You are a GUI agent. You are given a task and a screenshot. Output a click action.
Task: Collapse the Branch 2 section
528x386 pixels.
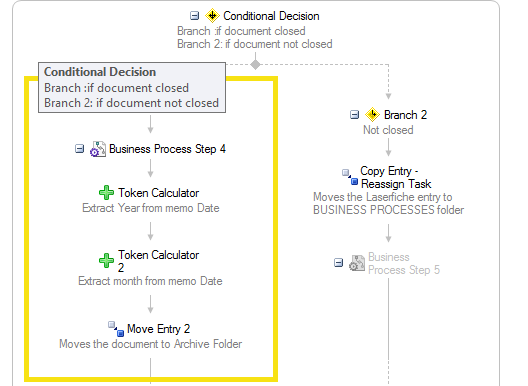(354, 115)
